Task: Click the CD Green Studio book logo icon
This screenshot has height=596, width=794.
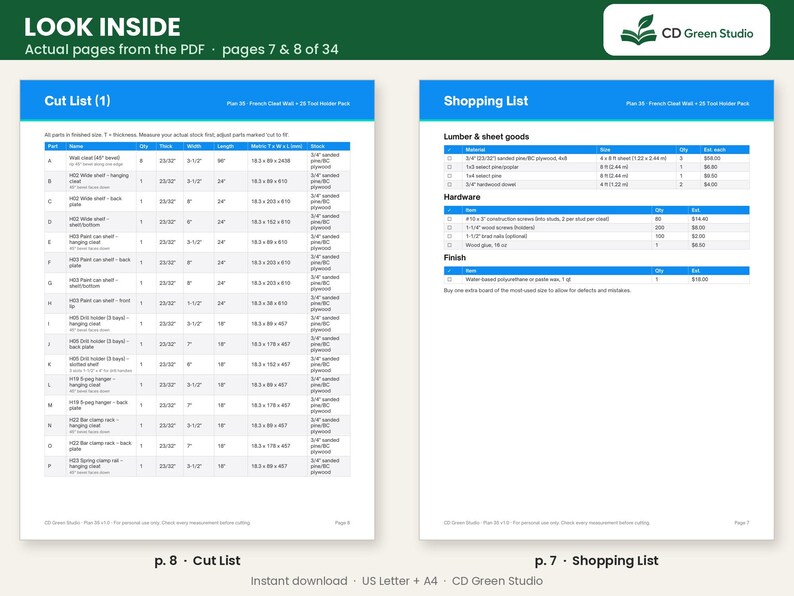Action: pyautogui.click(x=639, y=30)
